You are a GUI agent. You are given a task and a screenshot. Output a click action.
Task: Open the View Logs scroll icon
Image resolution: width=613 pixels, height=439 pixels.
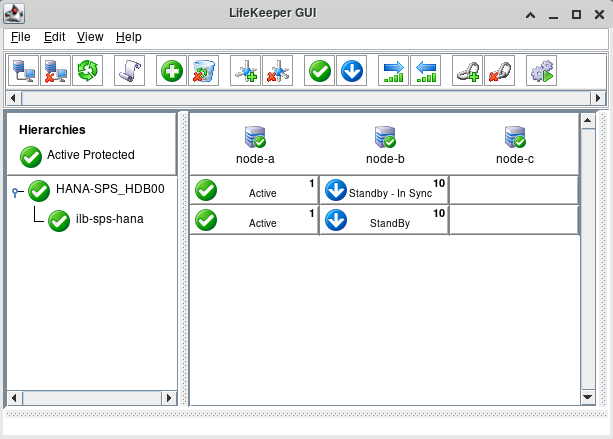(129, 71)
